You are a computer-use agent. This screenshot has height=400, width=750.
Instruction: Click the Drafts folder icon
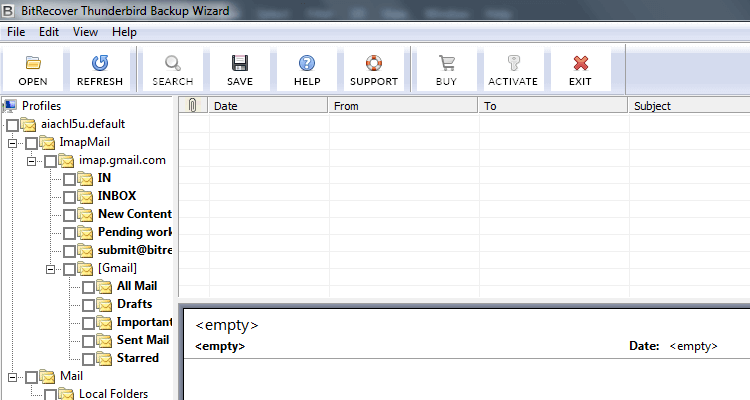104,304
